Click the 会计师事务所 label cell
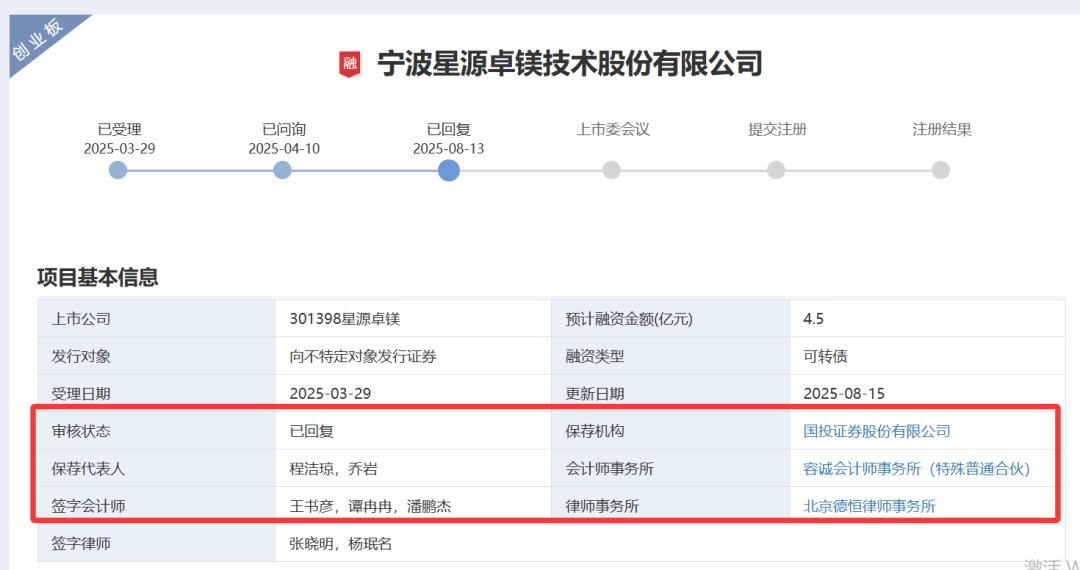This screenshot has height=570, width=1080. (x=670, y=469)
